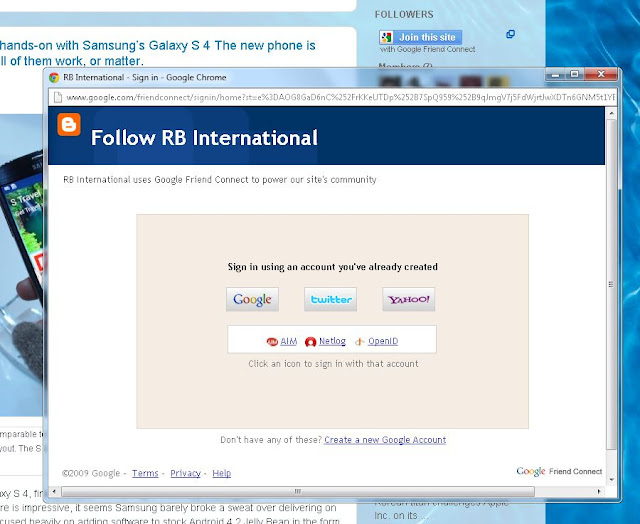640x524 pixels.
Task: Click the vertical scrollbar down arrow
Action: tap(611, 480)
